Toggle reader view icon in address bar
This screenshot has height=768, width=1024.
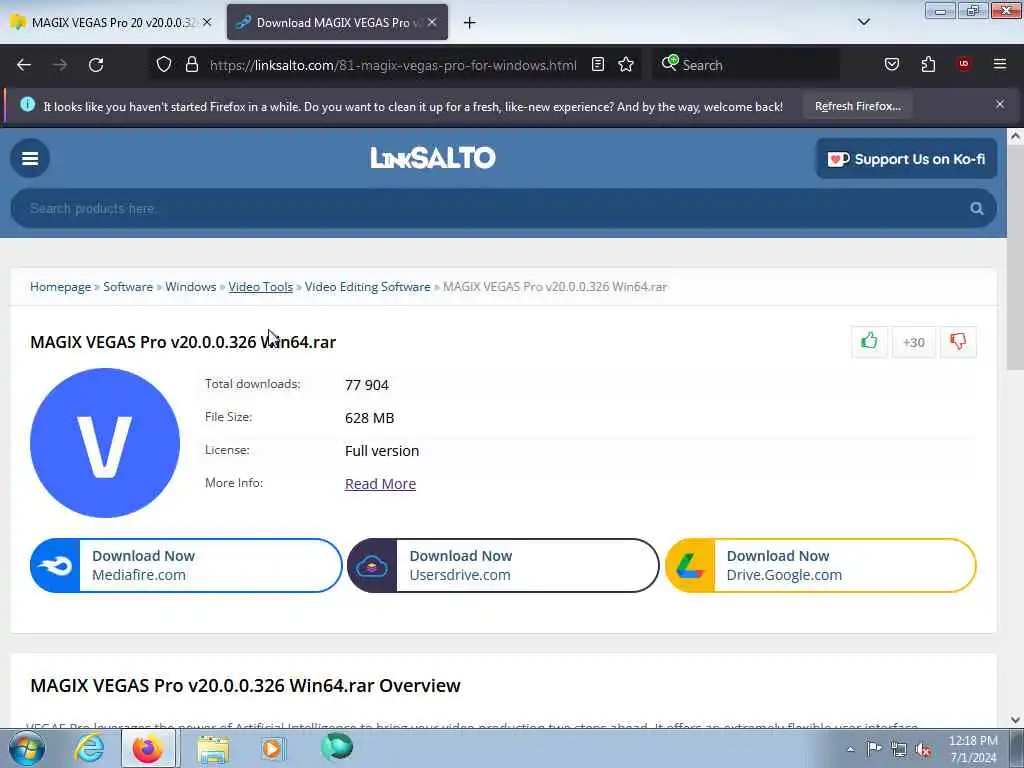pos(598,64)
